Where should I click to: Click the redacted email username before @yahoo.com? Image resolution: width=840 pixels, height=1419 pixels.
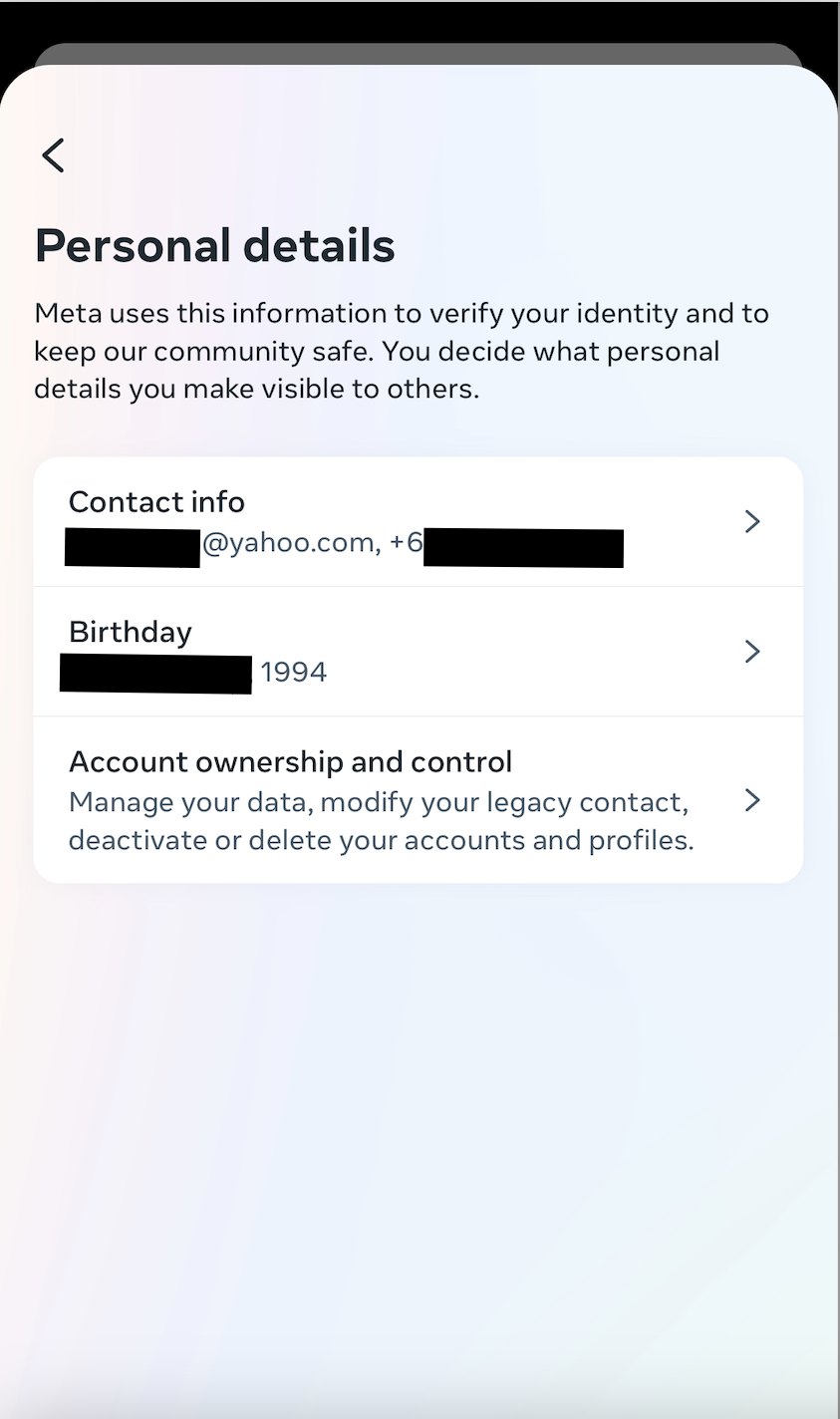point(132,549)
